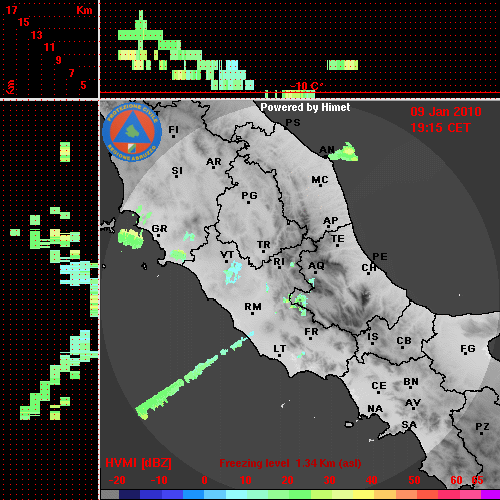Select the AP city marker

329,227
